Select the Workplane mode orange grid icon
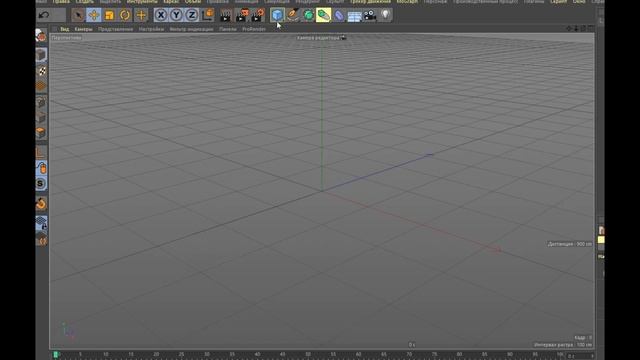This screenshot has width=640, height=360. pos(41,86)
